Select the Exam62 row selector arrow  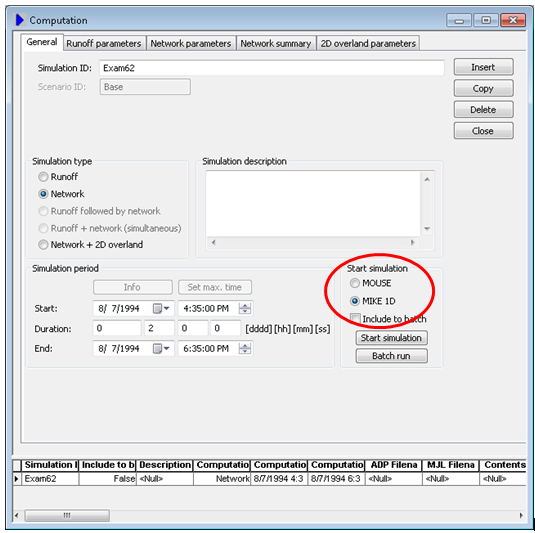17,479
